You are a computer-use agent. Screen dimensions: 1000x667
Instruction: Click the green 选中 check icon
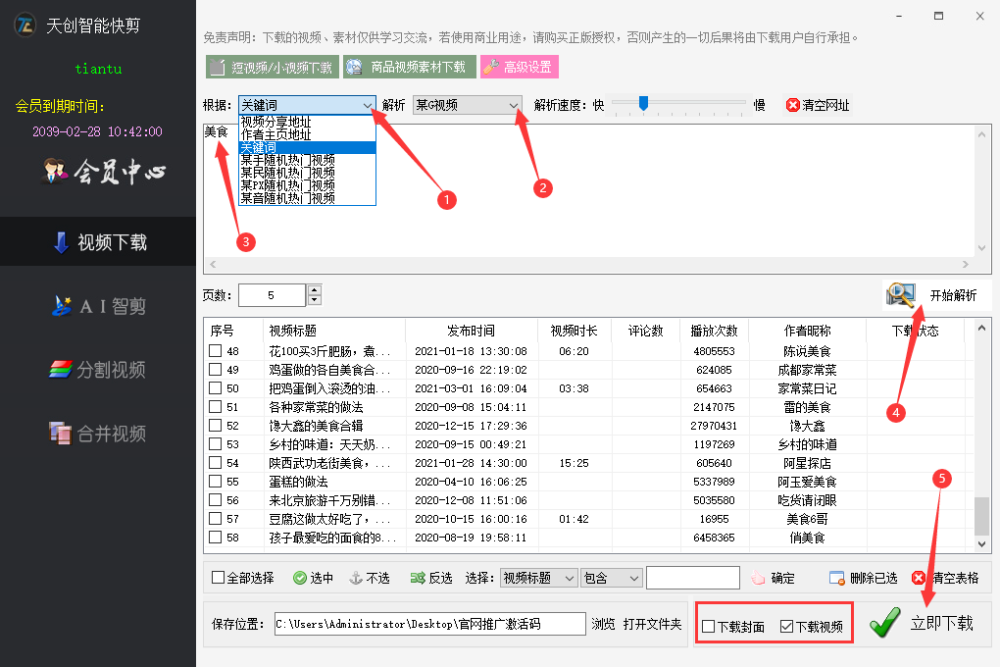[300, 578]
